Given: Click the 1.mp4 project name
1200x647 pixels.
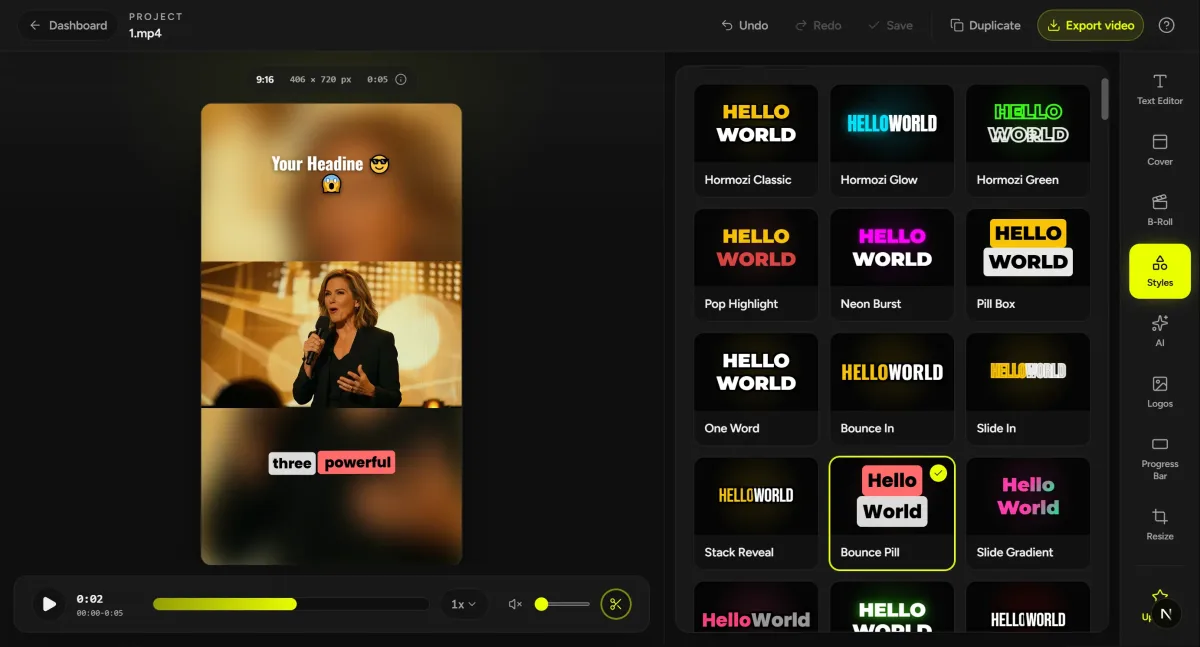Looking at the screenshot, I should click(145, 33).
